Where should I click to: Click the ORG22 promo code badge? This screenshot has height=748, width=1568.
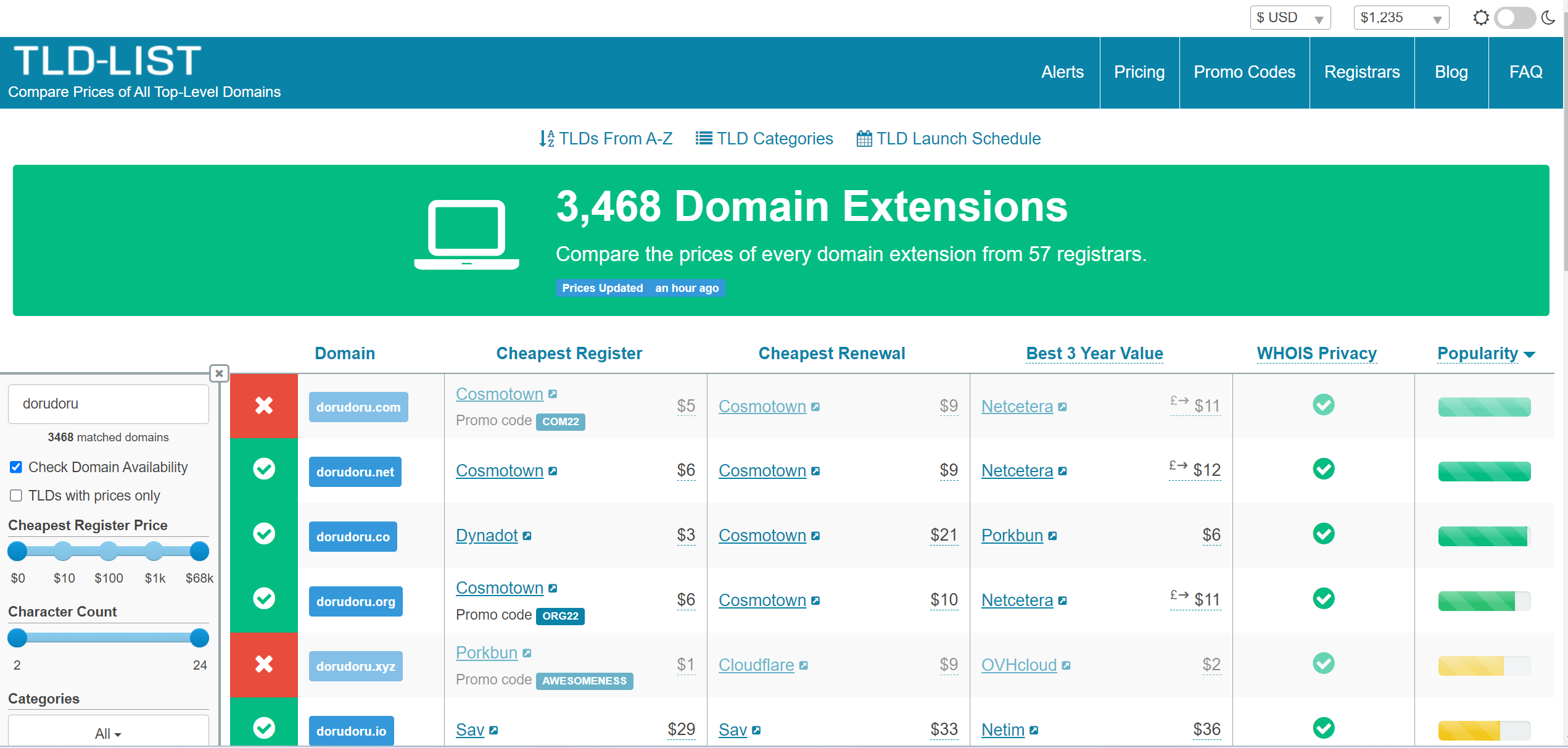click(560, 616)
